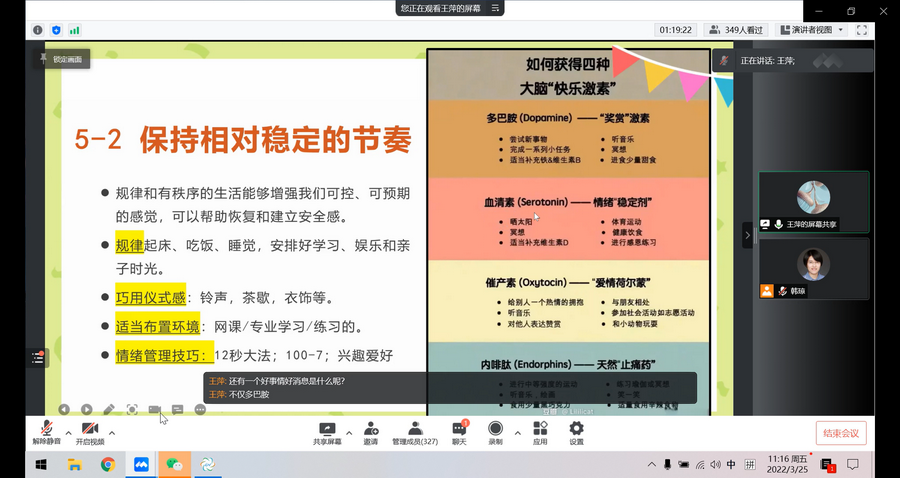The image size is (900, 478).
Task: Click the slideshow camera icon
Action: coord(154,409)
